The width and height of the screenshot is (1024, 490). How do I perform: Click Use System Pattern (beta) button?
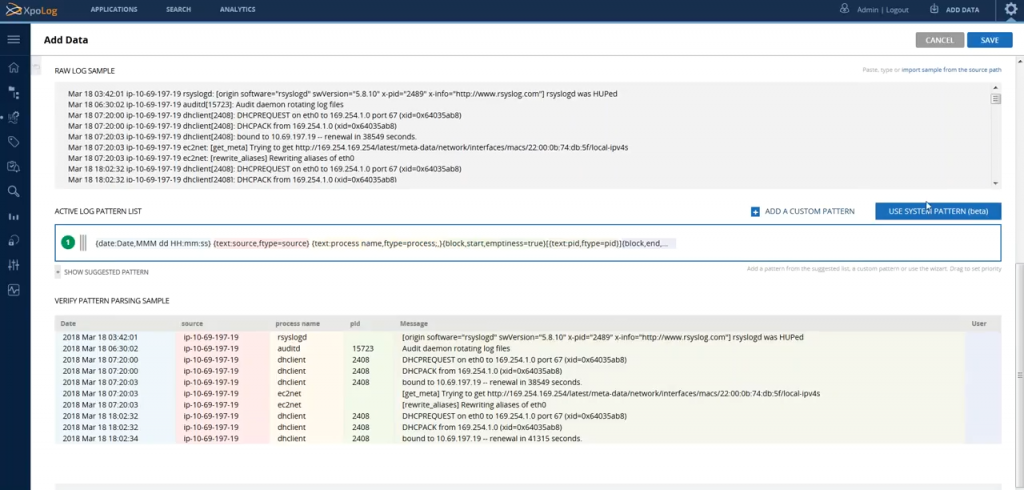coord(938,211)
